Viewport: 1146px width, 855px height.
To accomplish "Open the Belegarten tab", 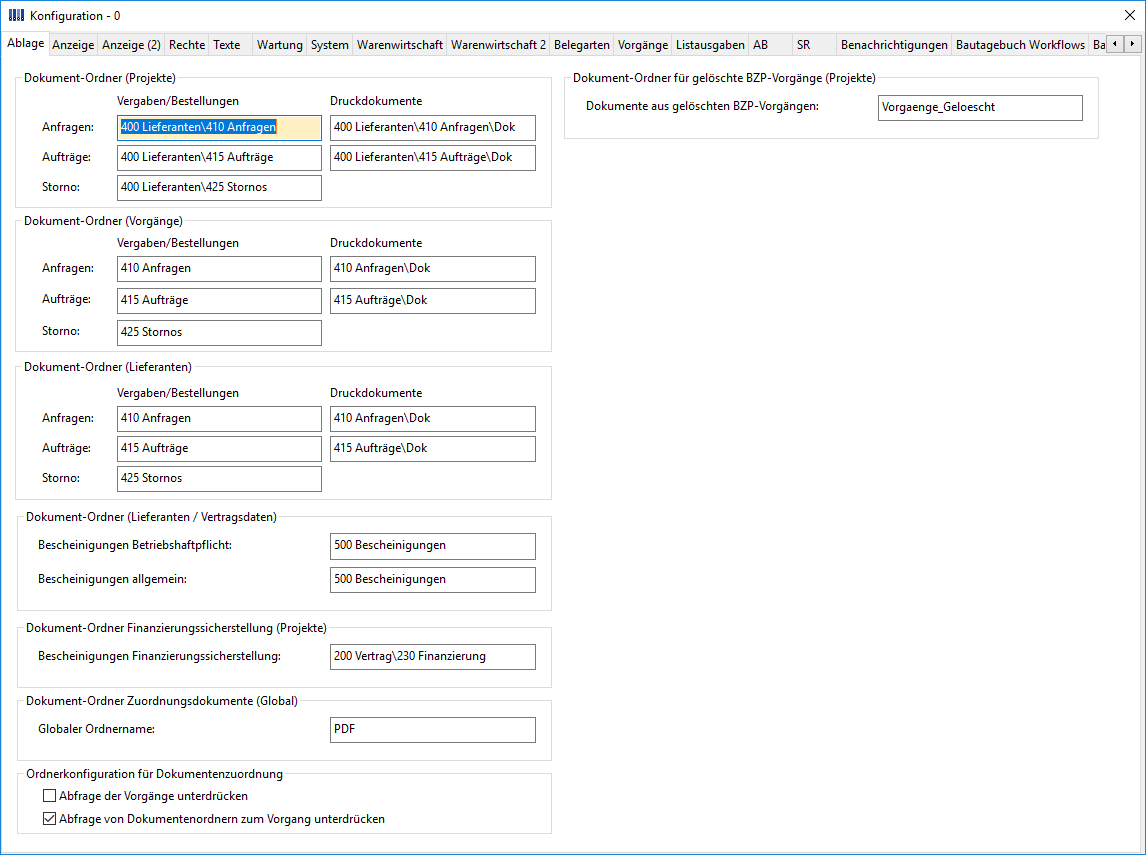I will [582, 45].
